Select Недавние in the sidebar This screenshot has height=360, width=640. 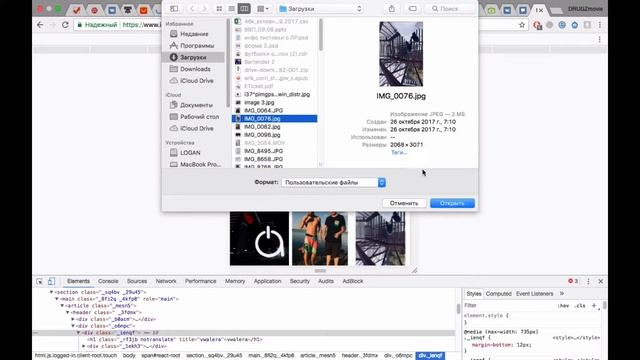[194, 34]
